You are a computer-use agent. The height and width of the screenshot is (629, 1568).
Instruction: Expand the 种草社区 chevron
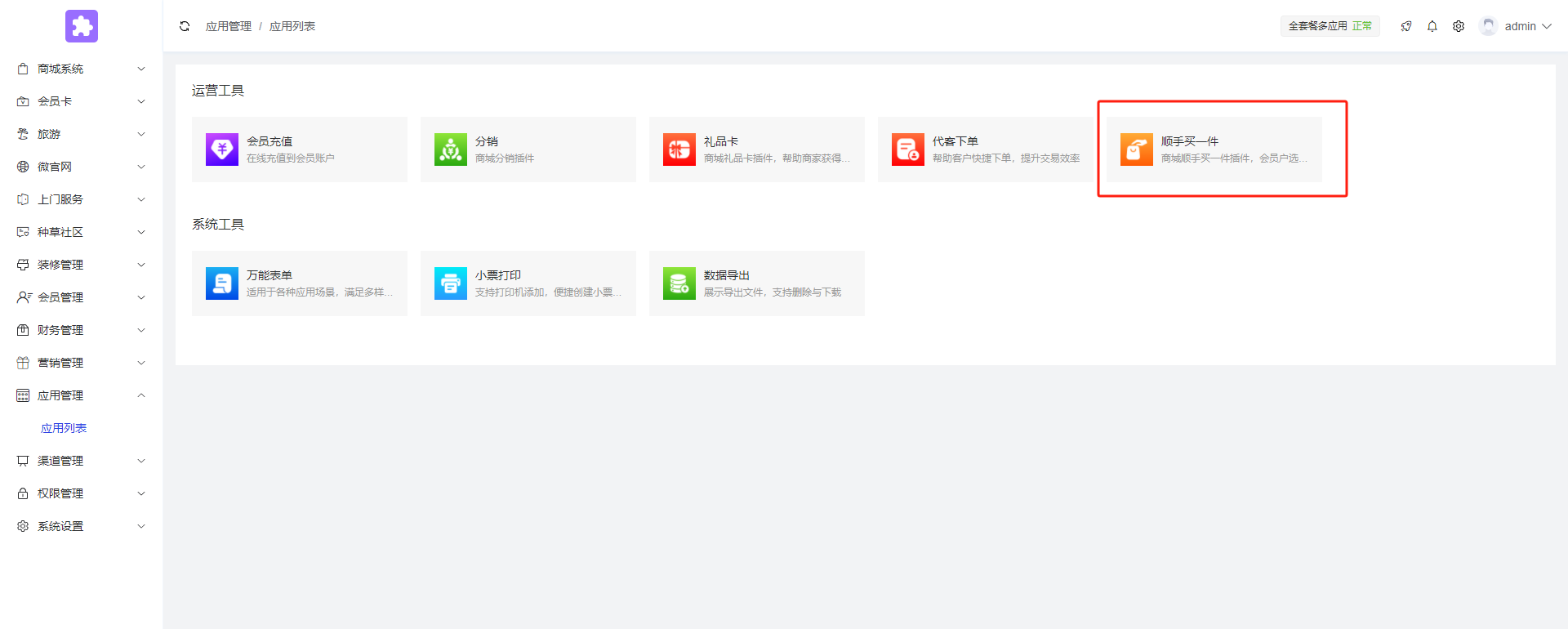pos(141,232)
